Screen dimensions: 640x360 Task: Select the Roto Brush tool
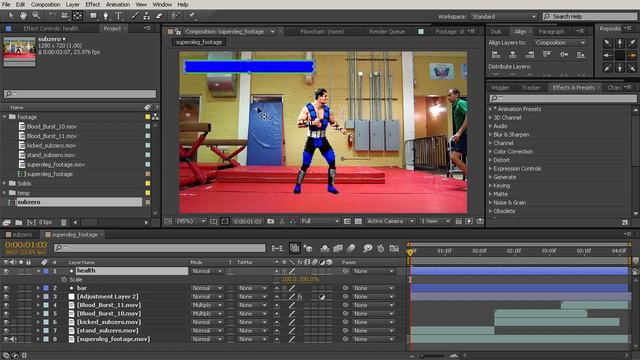(175, 16)
